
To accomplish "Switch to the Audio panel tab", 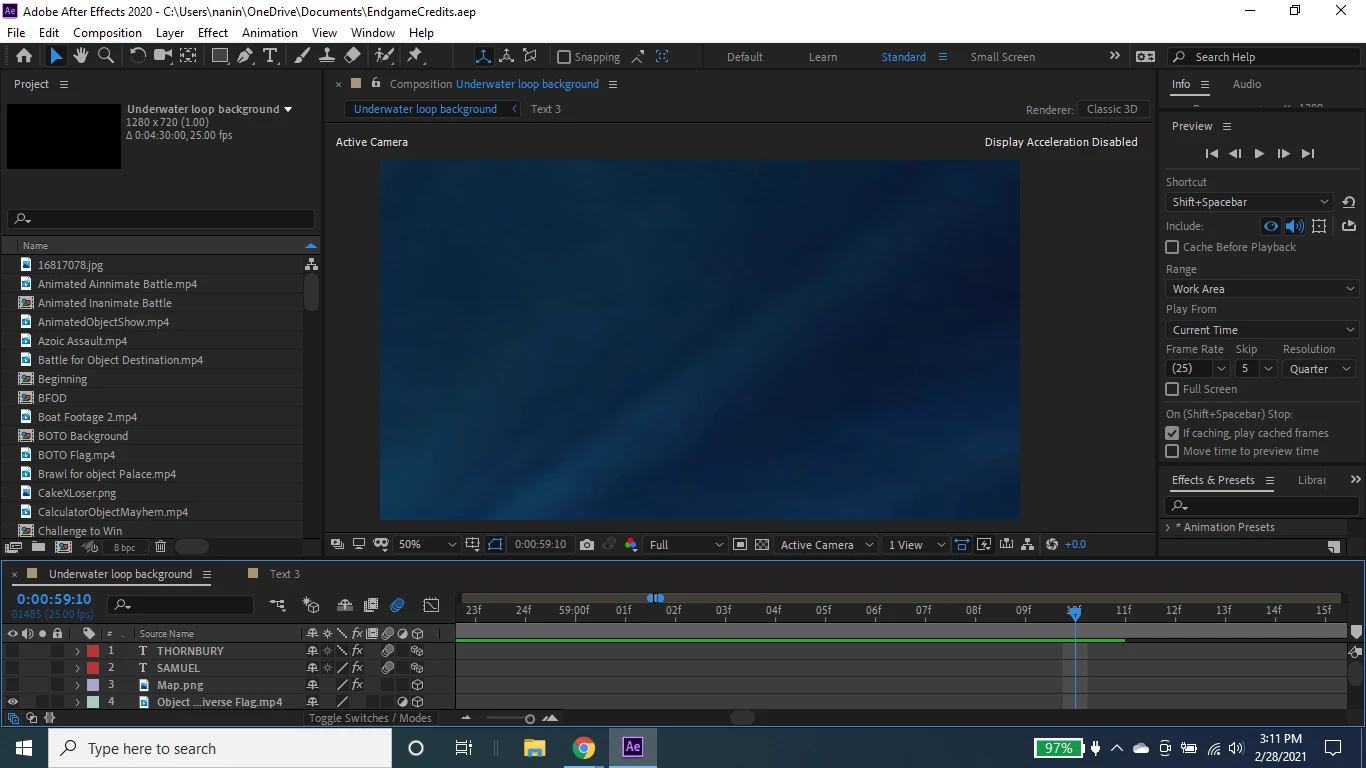I will pyautogui.click(x=1247, y=84).
